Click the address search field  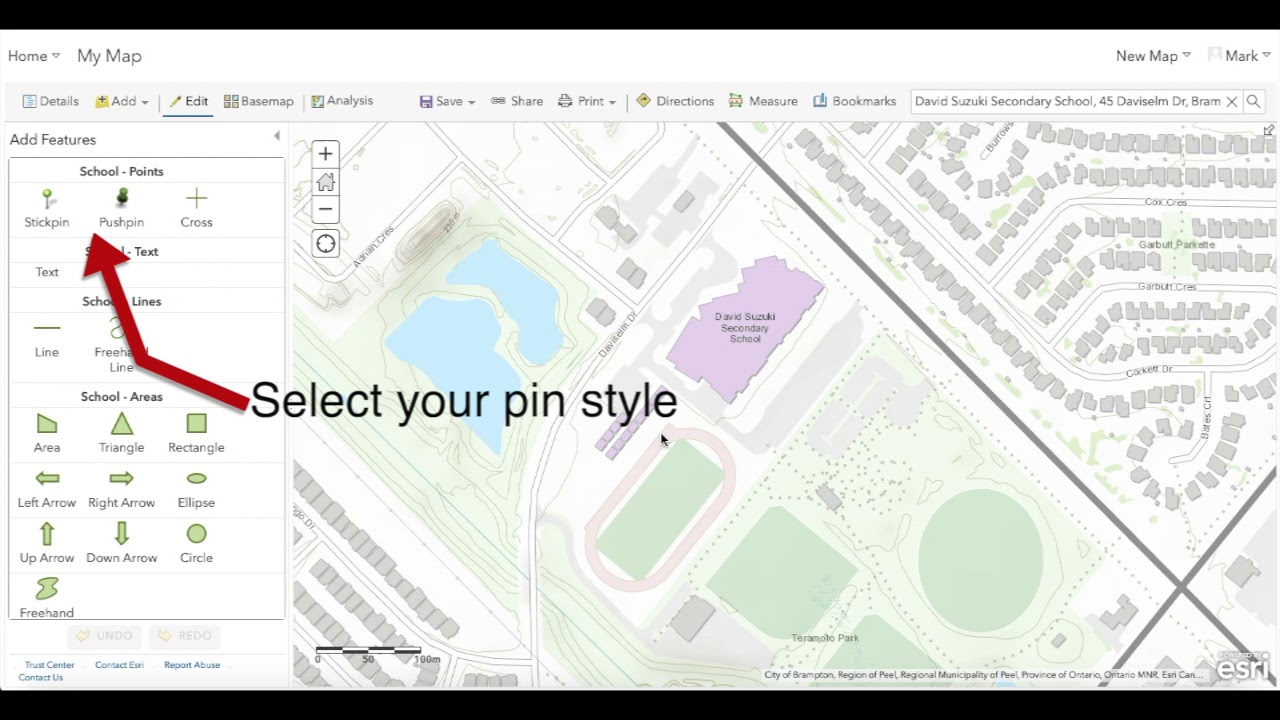click(x=1067, y=101)
